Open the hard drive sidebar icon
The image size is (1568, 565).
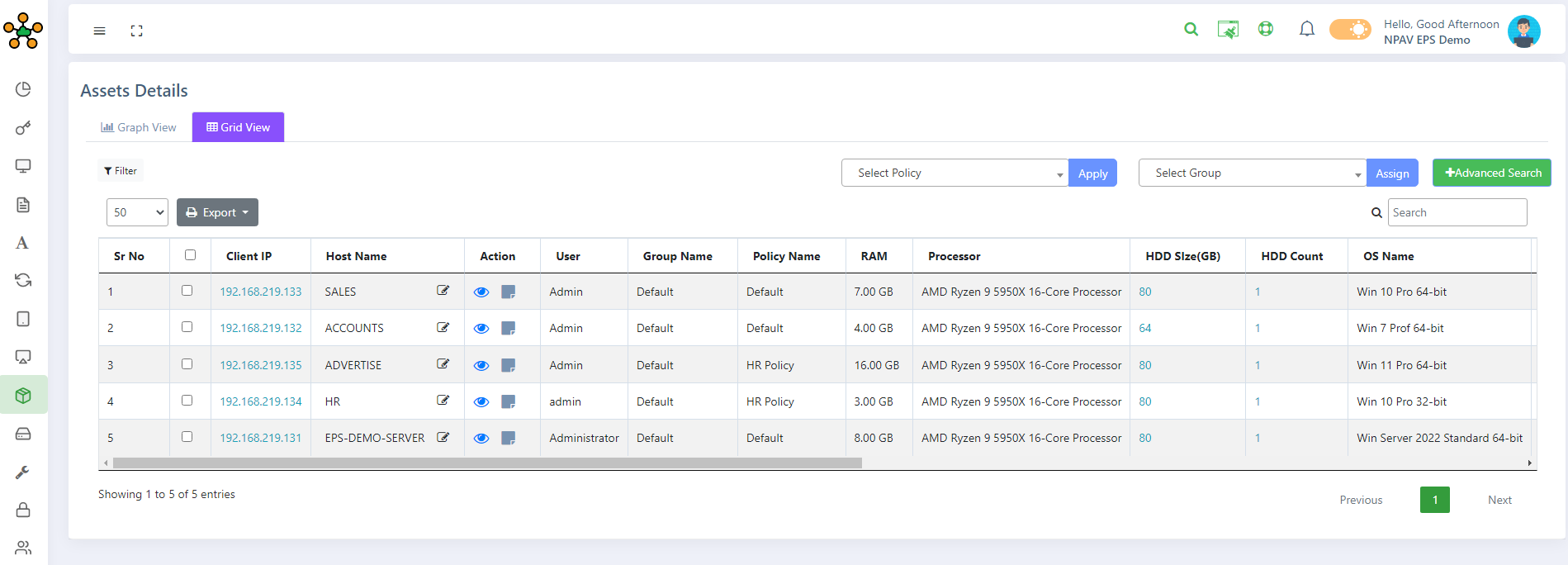23,434
